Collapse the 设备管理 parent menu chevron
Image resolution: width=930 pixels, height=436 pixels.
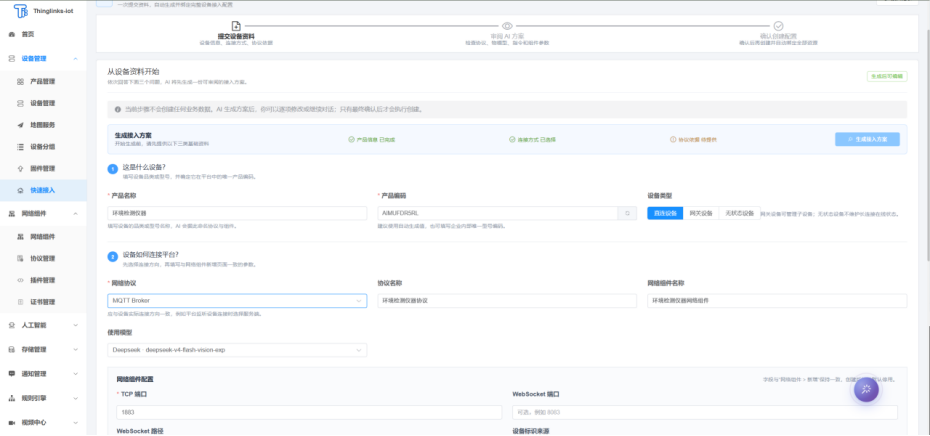point(75,59)
